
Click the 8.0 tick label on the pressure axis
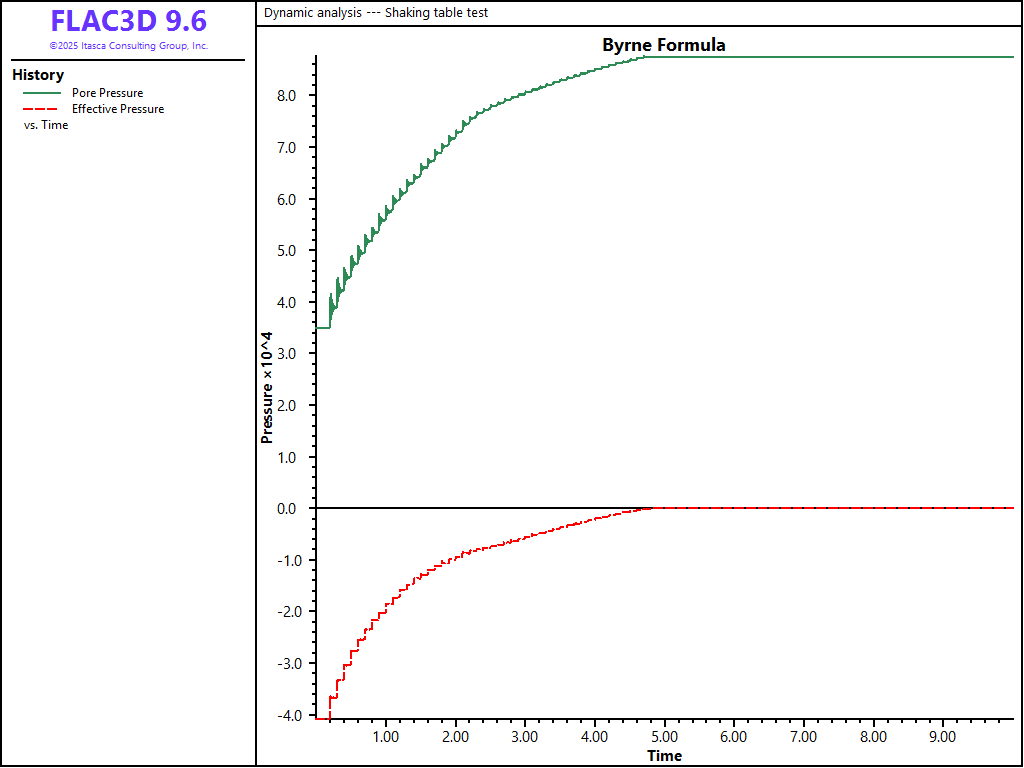click(x=286, y=96)
